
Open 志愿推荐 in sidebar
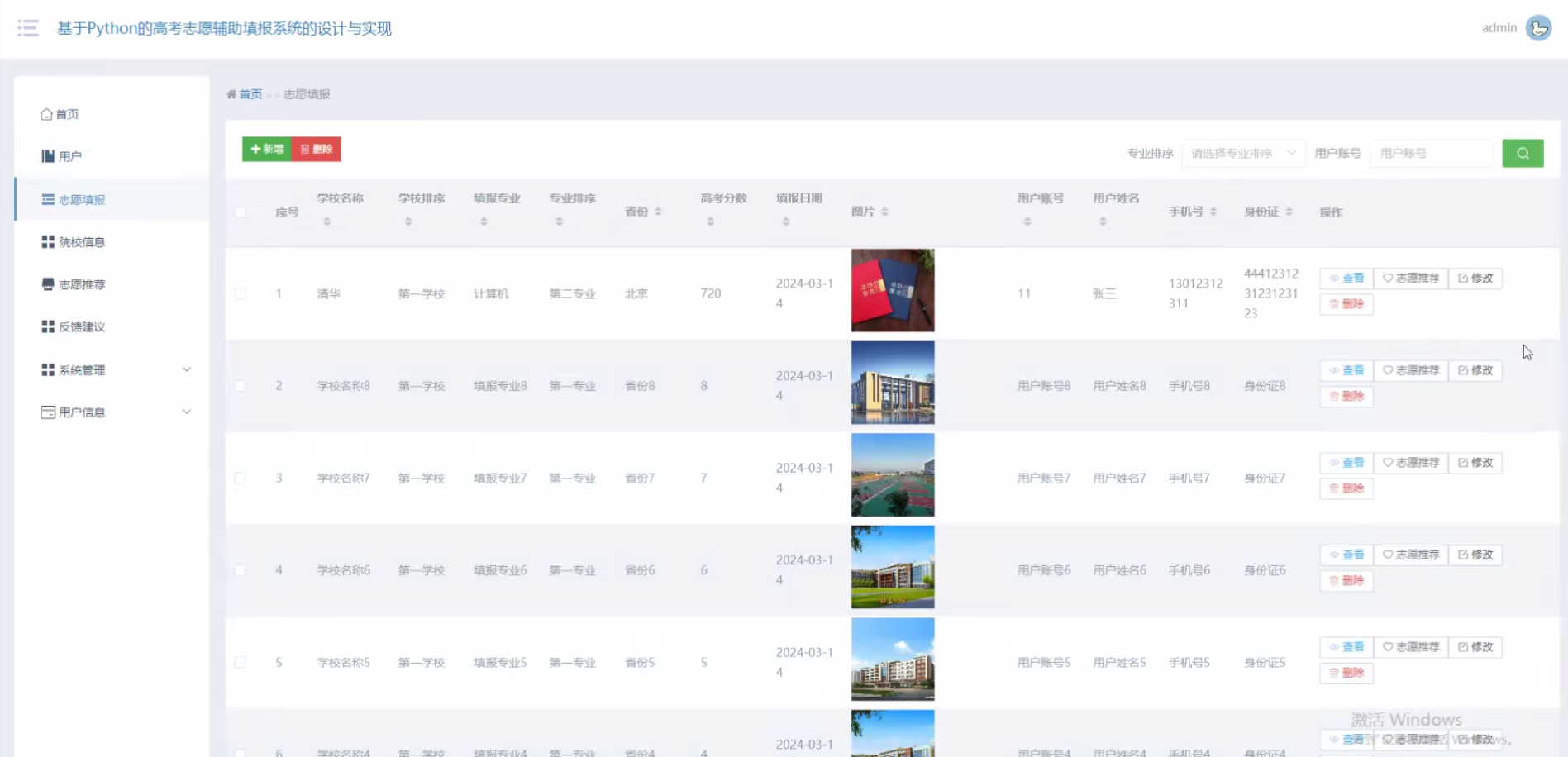(112, 284)
